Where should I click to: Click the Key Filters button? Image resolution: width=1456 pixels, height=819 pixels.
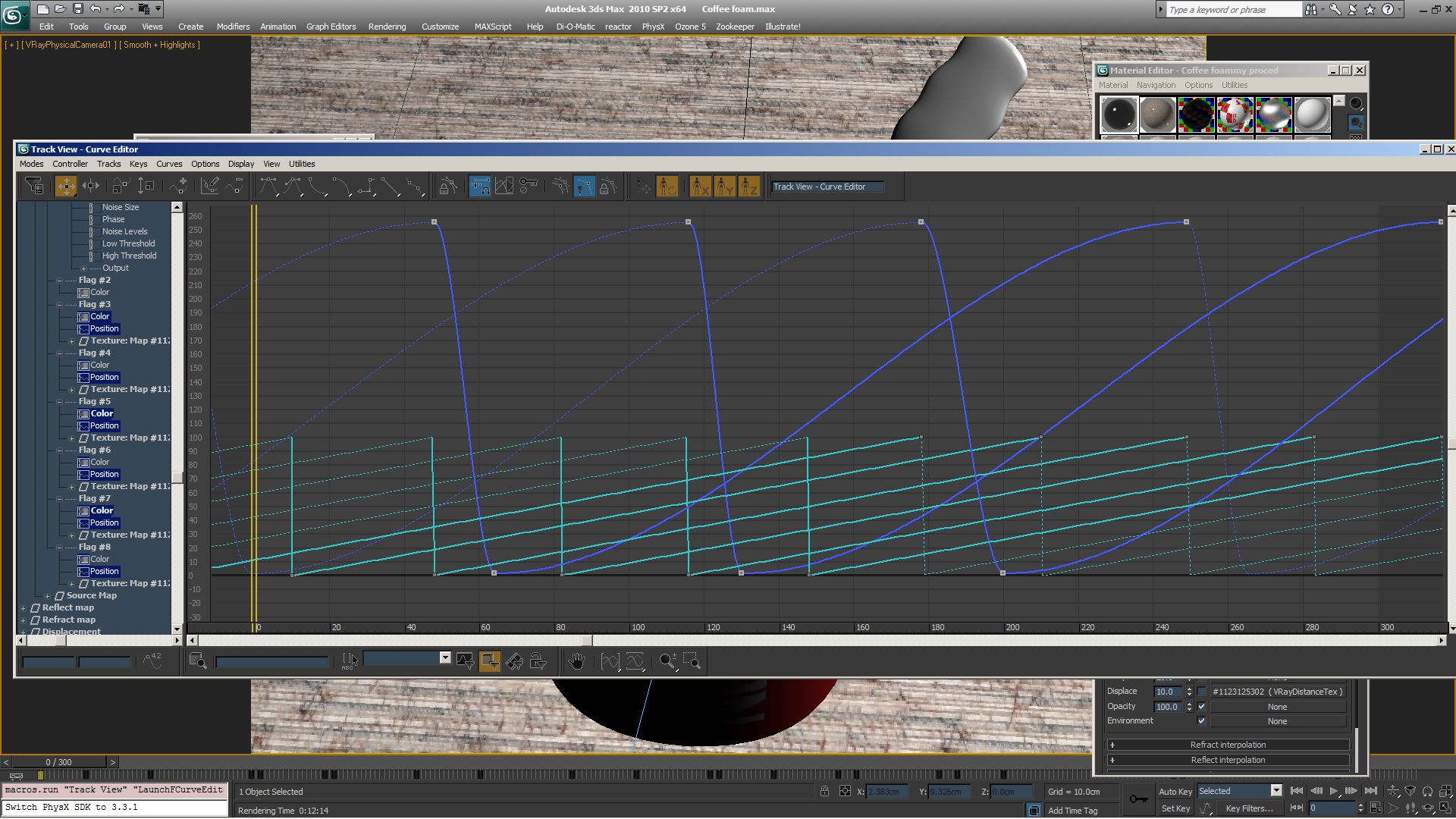pos(1248,808)
